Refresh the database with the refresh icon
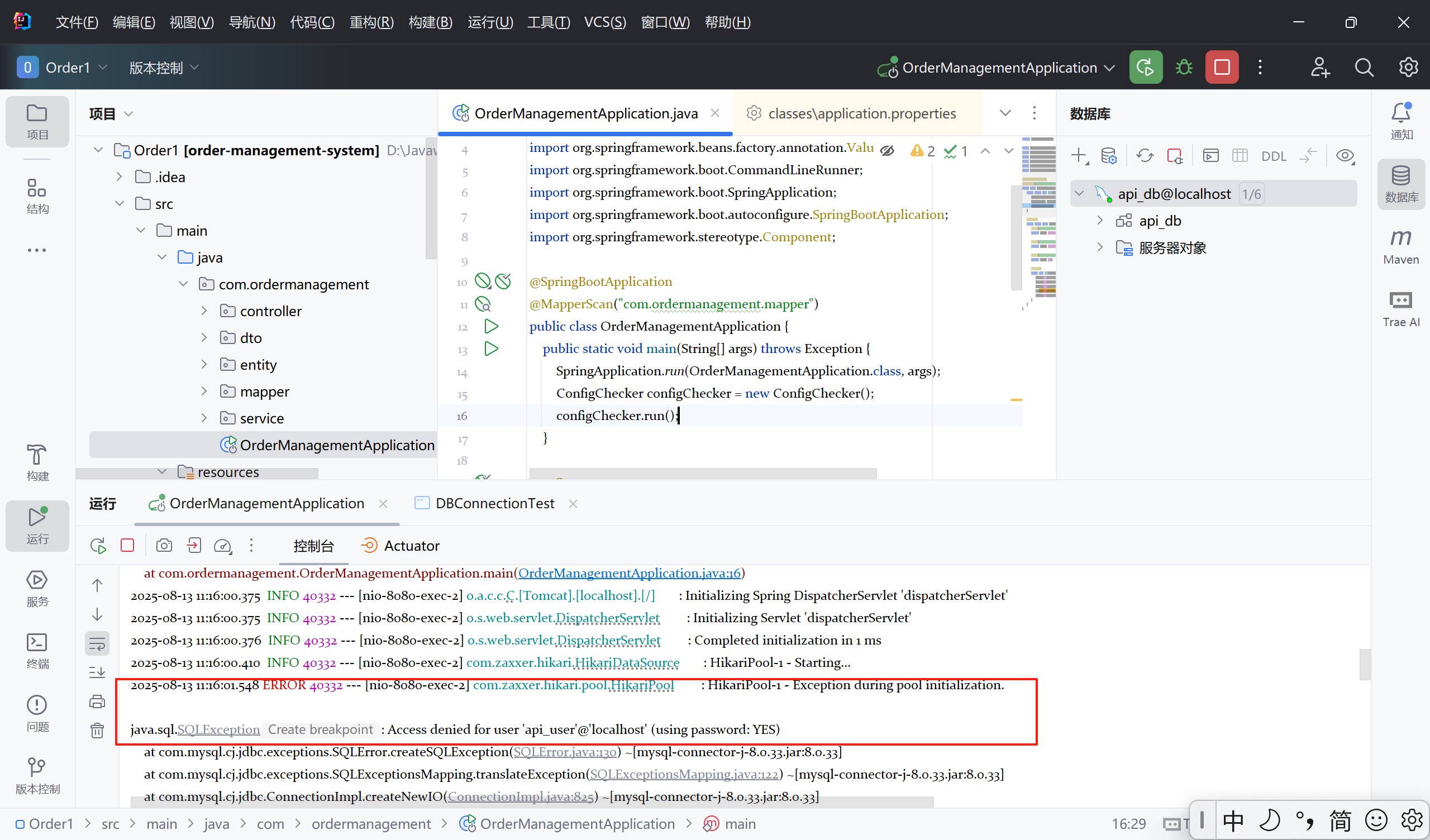Screen dimensions: 1430x840 pyautogui.click(x=1145, y=155)
